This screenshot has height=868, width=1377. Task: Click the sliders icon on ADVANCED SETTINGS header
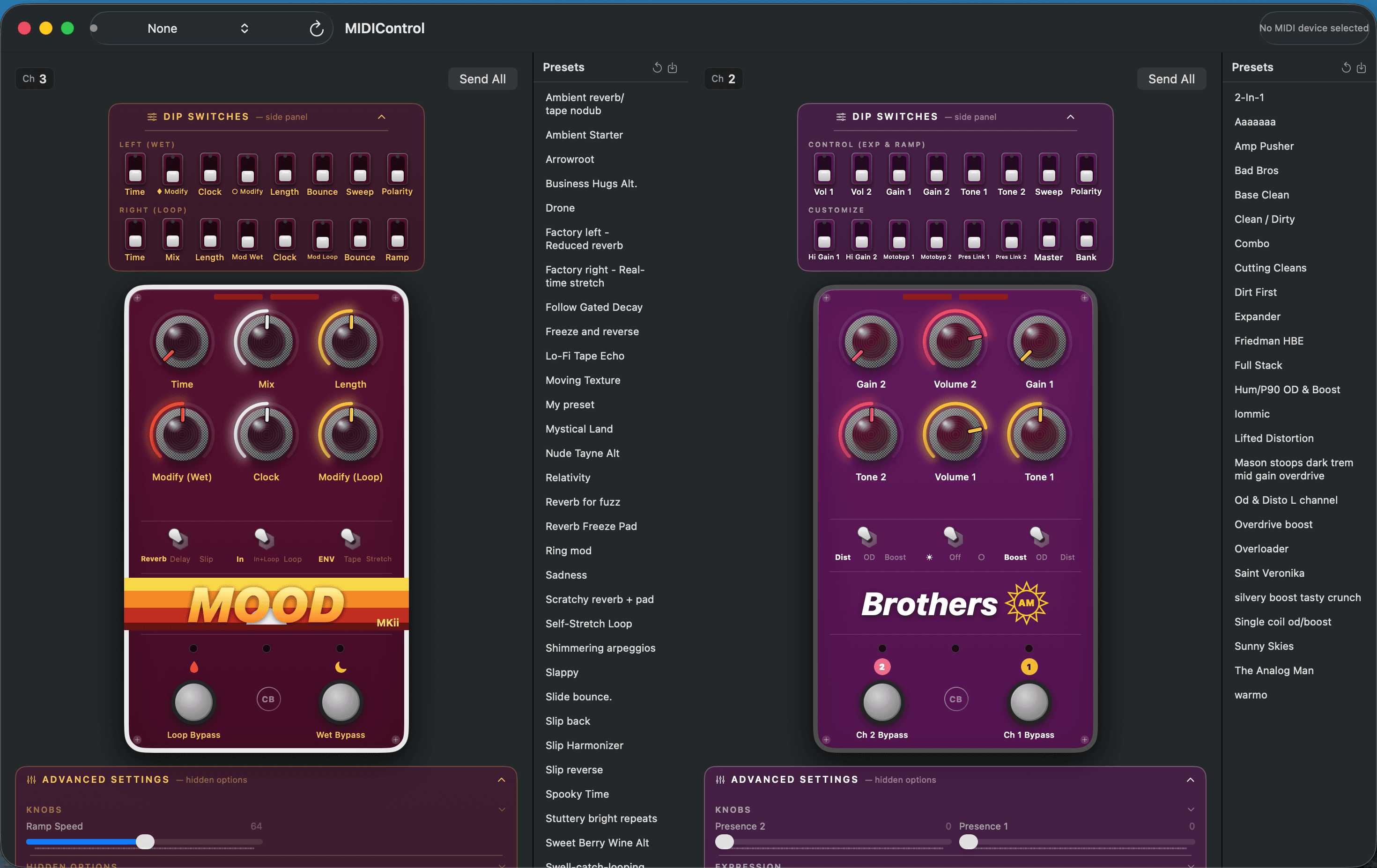coord(31,780)
